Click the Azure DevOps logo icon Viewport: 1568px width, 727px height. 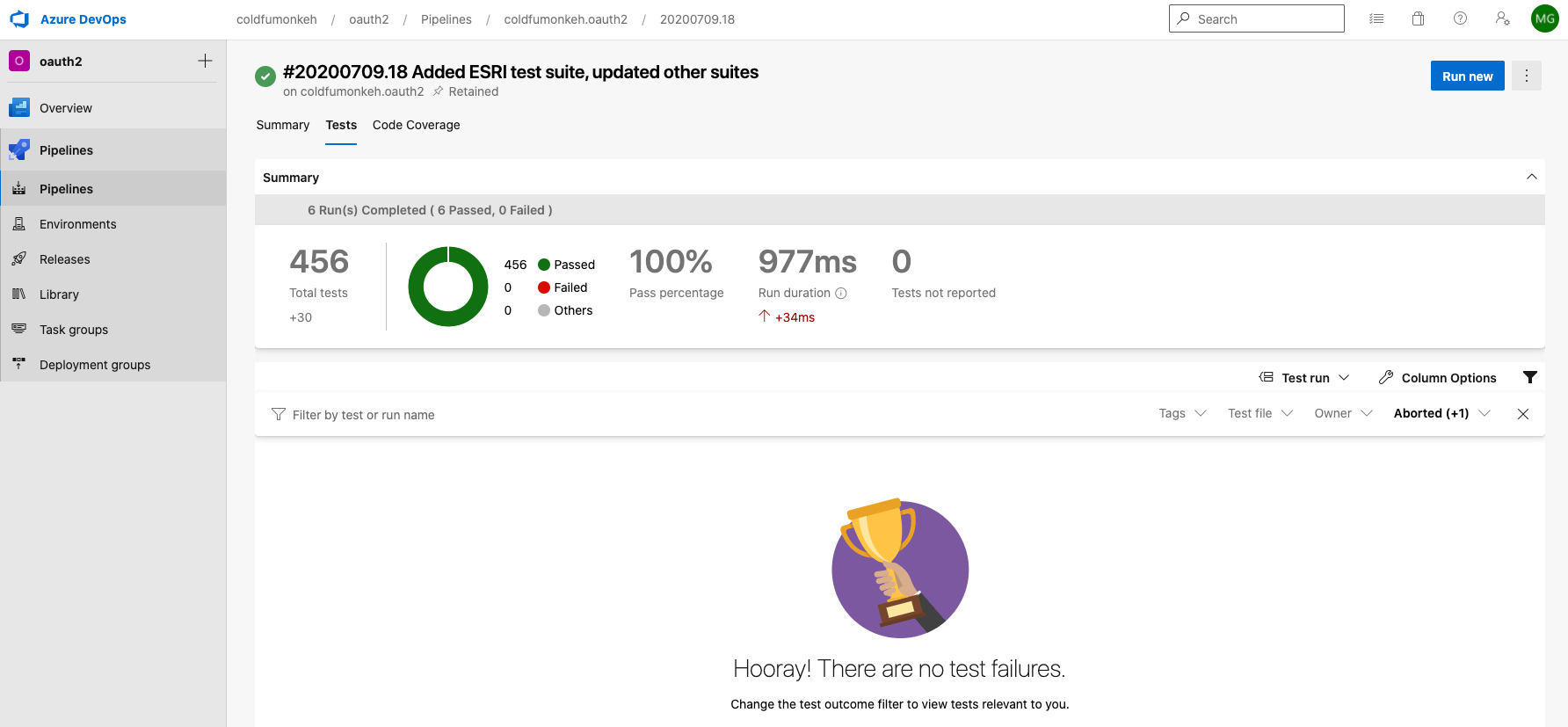click(19, 19)
